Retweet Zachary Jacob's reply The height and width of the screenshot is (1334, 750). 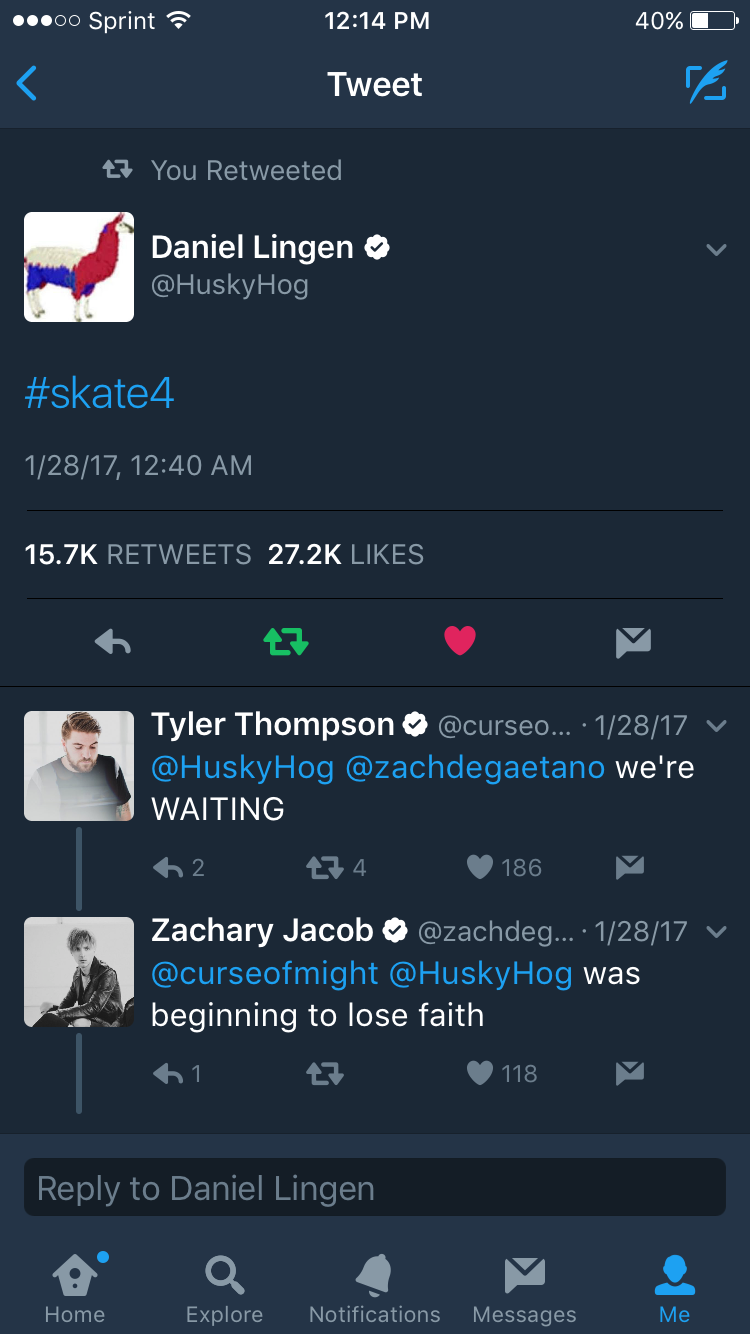[x=325, y=1074]
